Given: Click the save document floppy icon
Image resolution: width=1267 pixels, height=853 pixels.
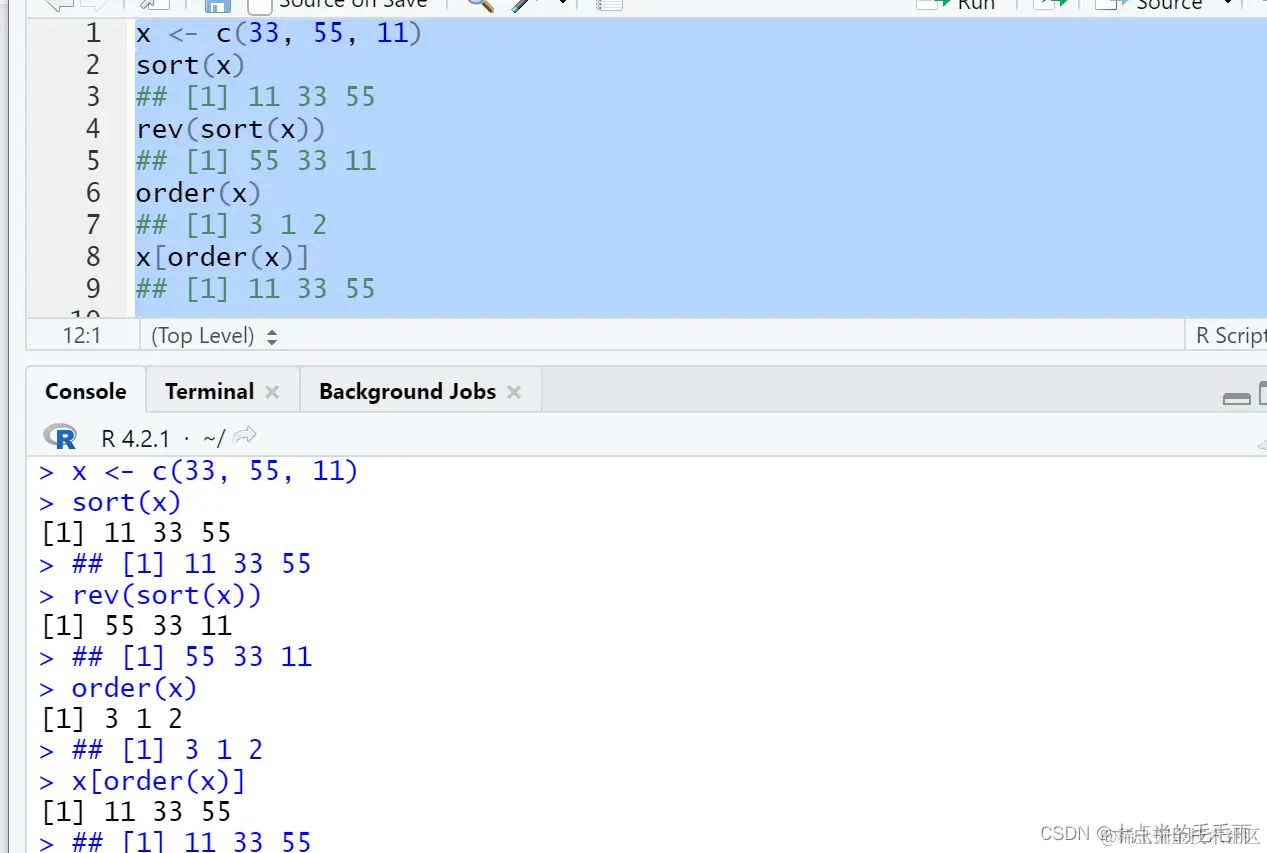Looking at the screenshot, I should [x=217, y=5].
